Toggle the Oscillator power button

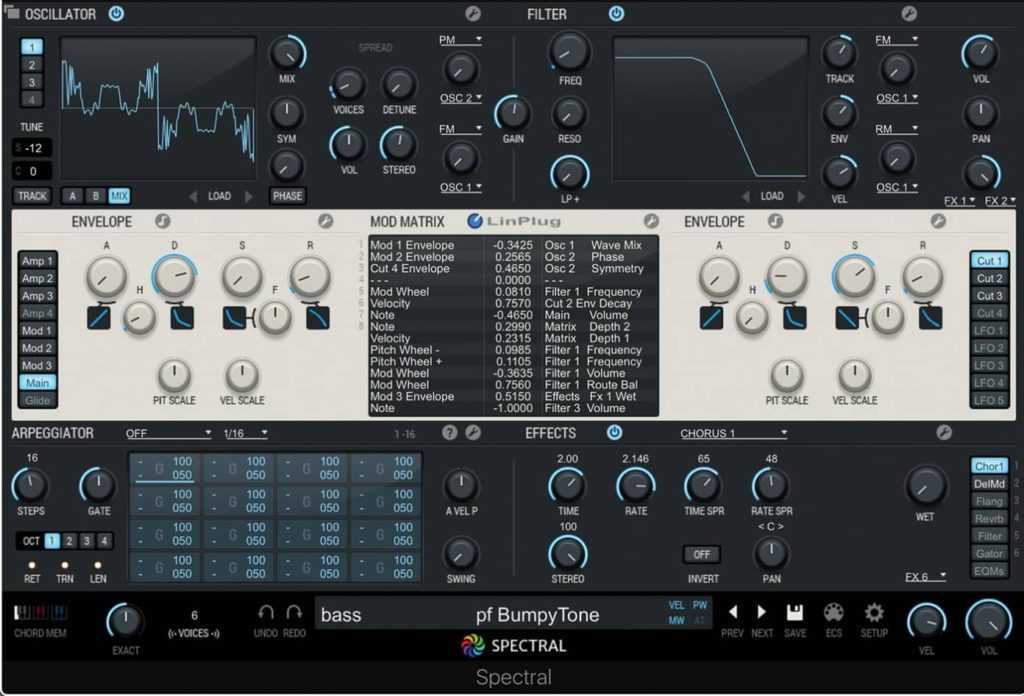tap(116, 14)
